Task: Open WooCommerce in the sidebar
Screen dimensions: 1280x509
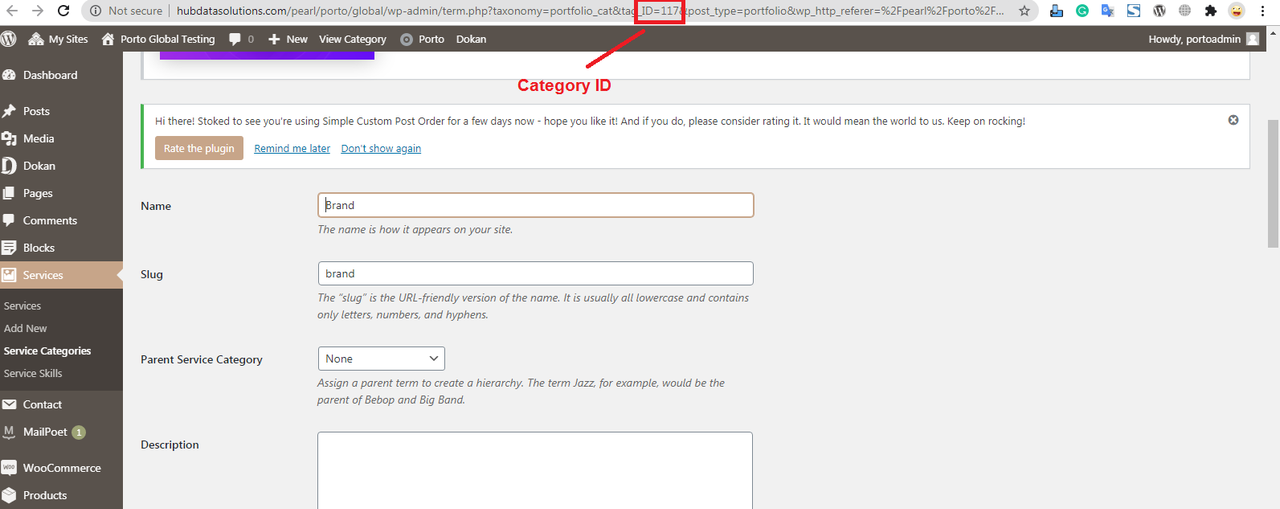Action: pos(61,468)
